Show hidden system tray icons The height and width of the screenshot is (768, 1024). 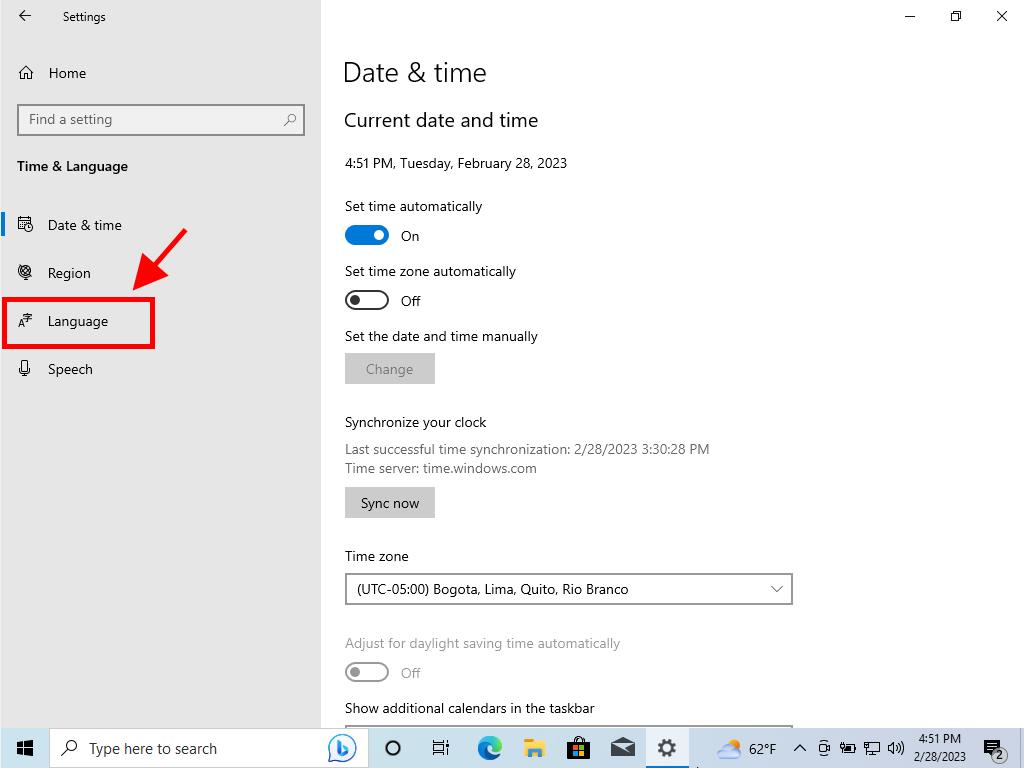[799, 748]
